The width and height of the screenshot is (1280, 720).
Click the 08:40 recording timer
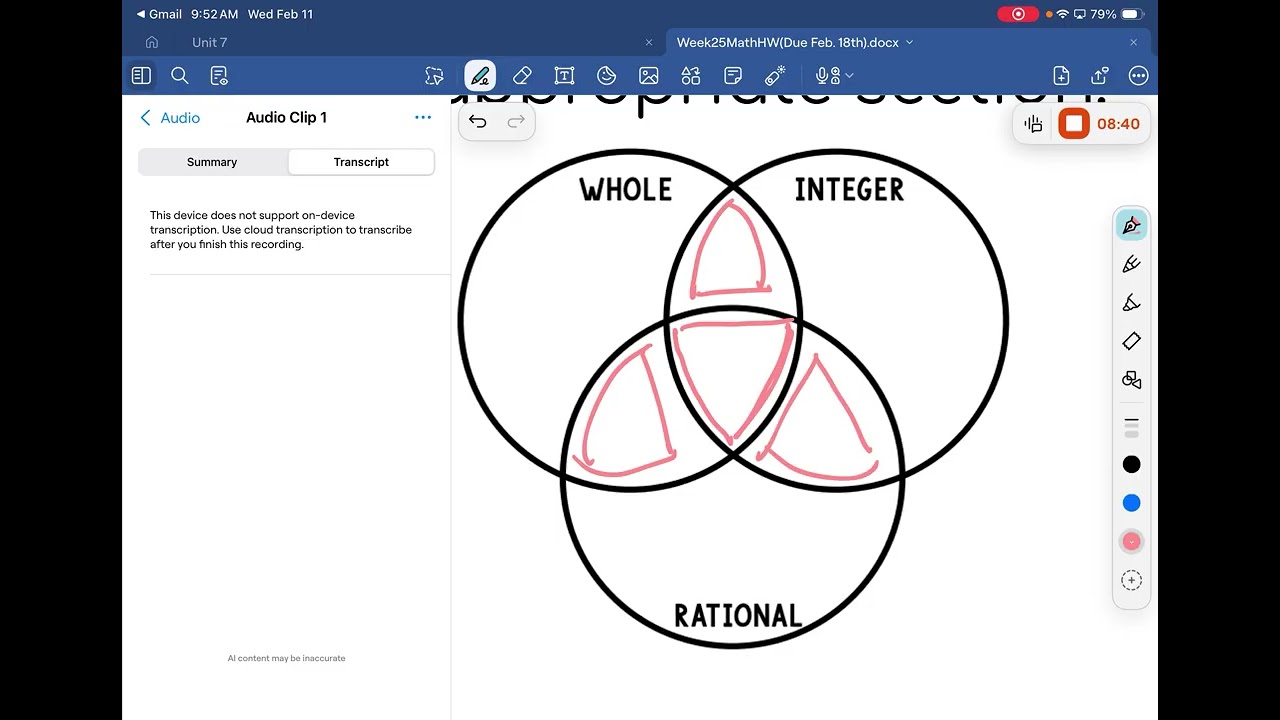tap(1118, 124)
